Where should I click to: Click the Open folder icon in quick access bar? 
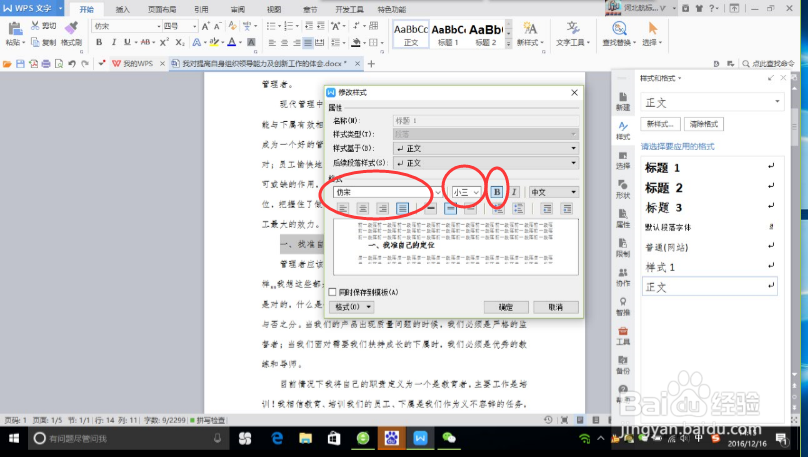tap(7, 64)
